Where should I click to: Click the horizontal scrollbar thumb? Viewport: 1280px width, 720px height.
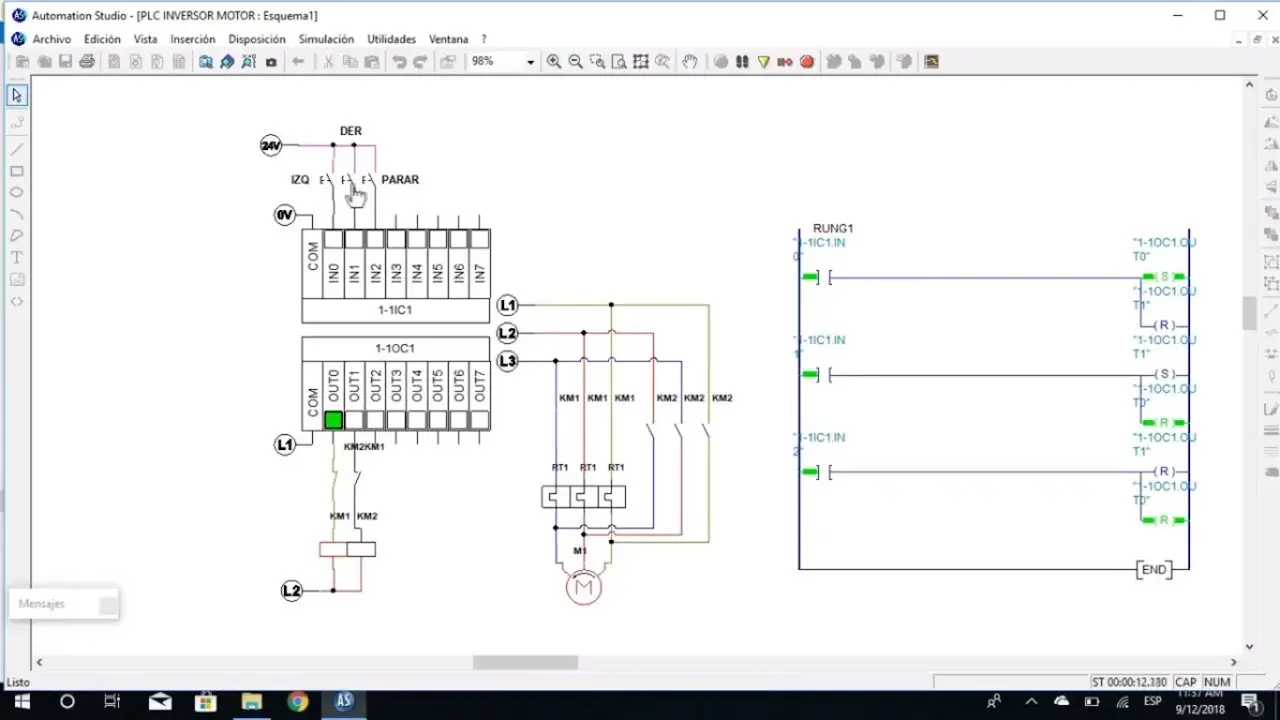point(525,662)
